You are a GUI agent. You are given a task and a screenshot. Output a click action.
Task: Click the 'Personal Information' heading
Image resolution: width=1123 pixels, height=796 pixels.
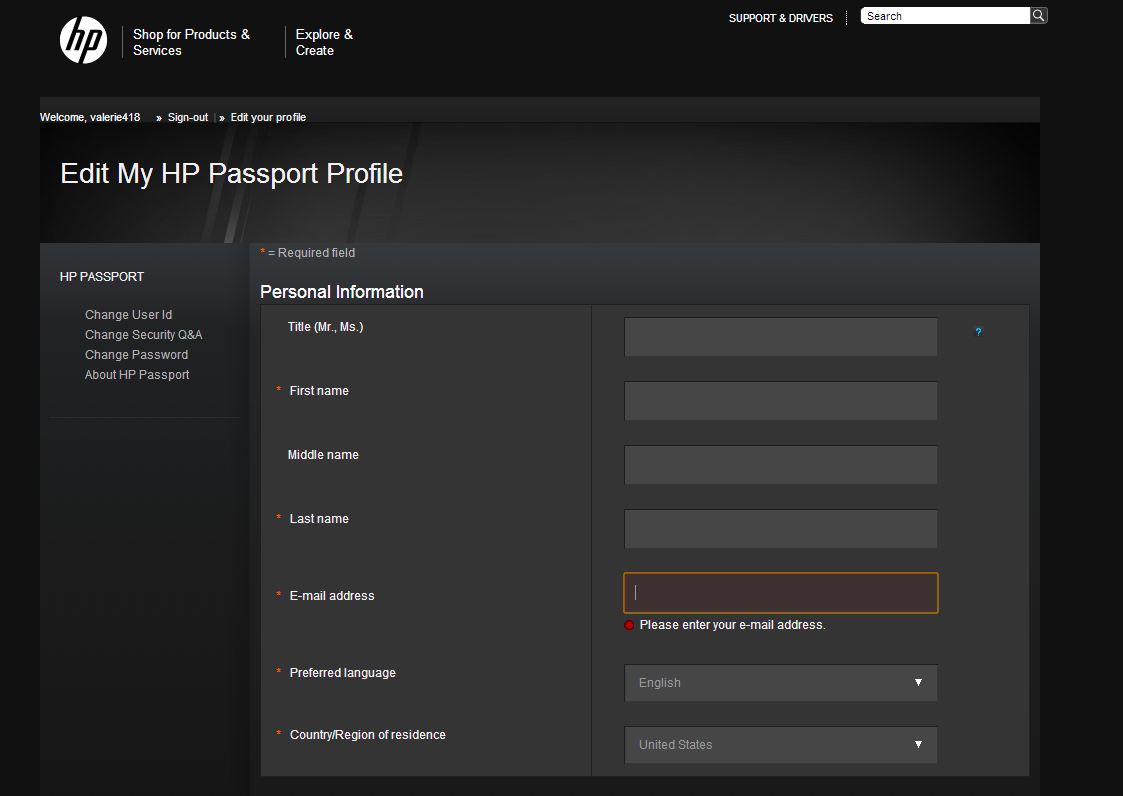(342, 292)
